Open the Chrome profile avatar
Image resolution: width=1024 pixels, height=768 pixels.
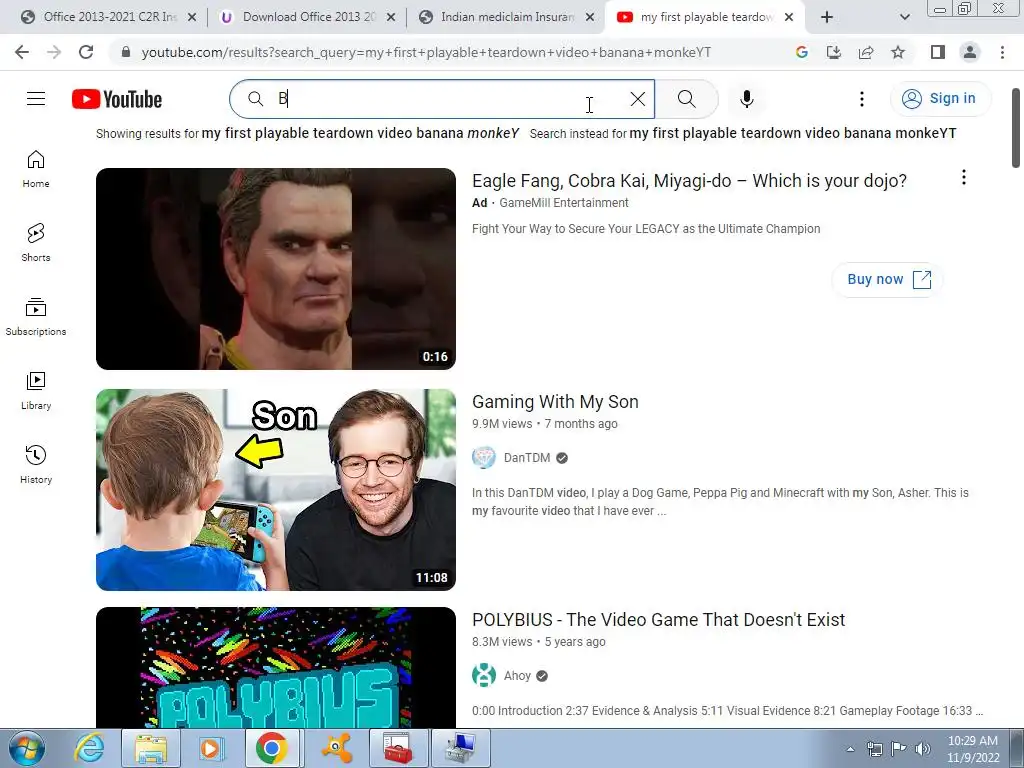click(x=970, y=52)
